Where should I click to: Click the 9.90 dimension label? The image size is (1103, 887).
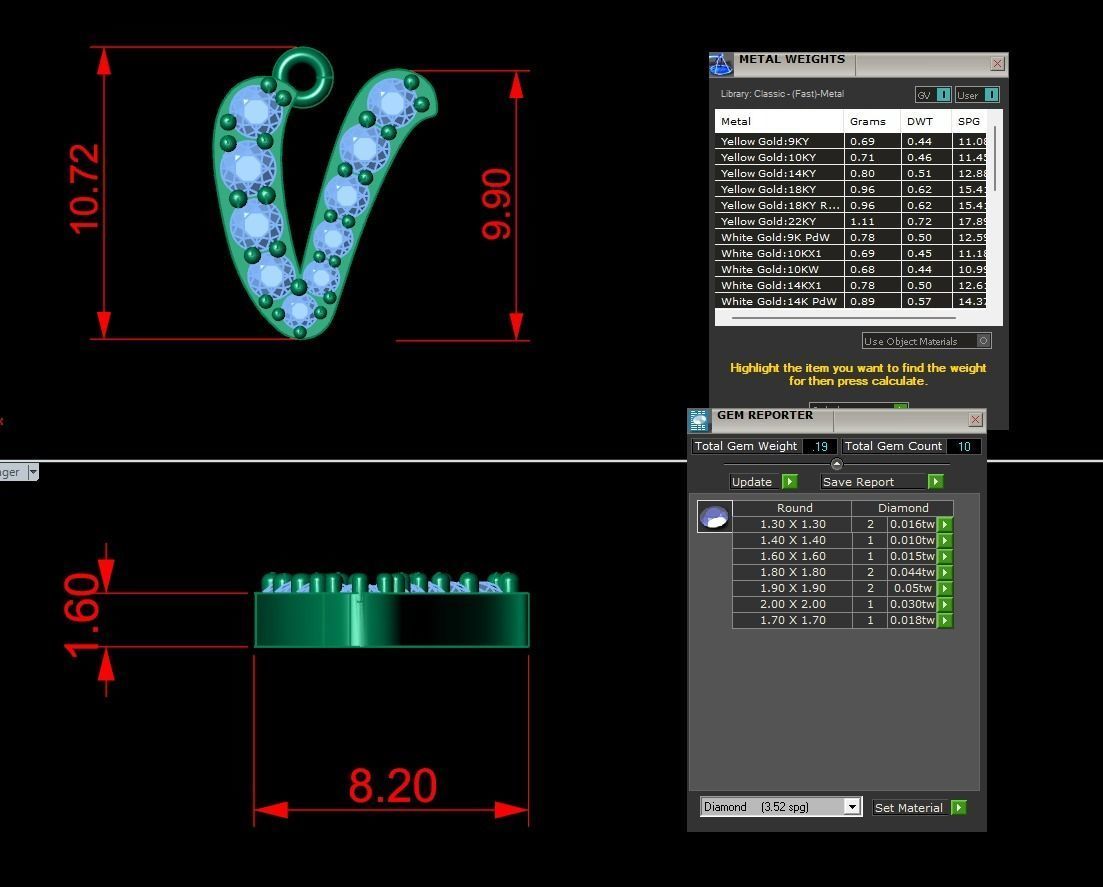[x=497, y=204]
